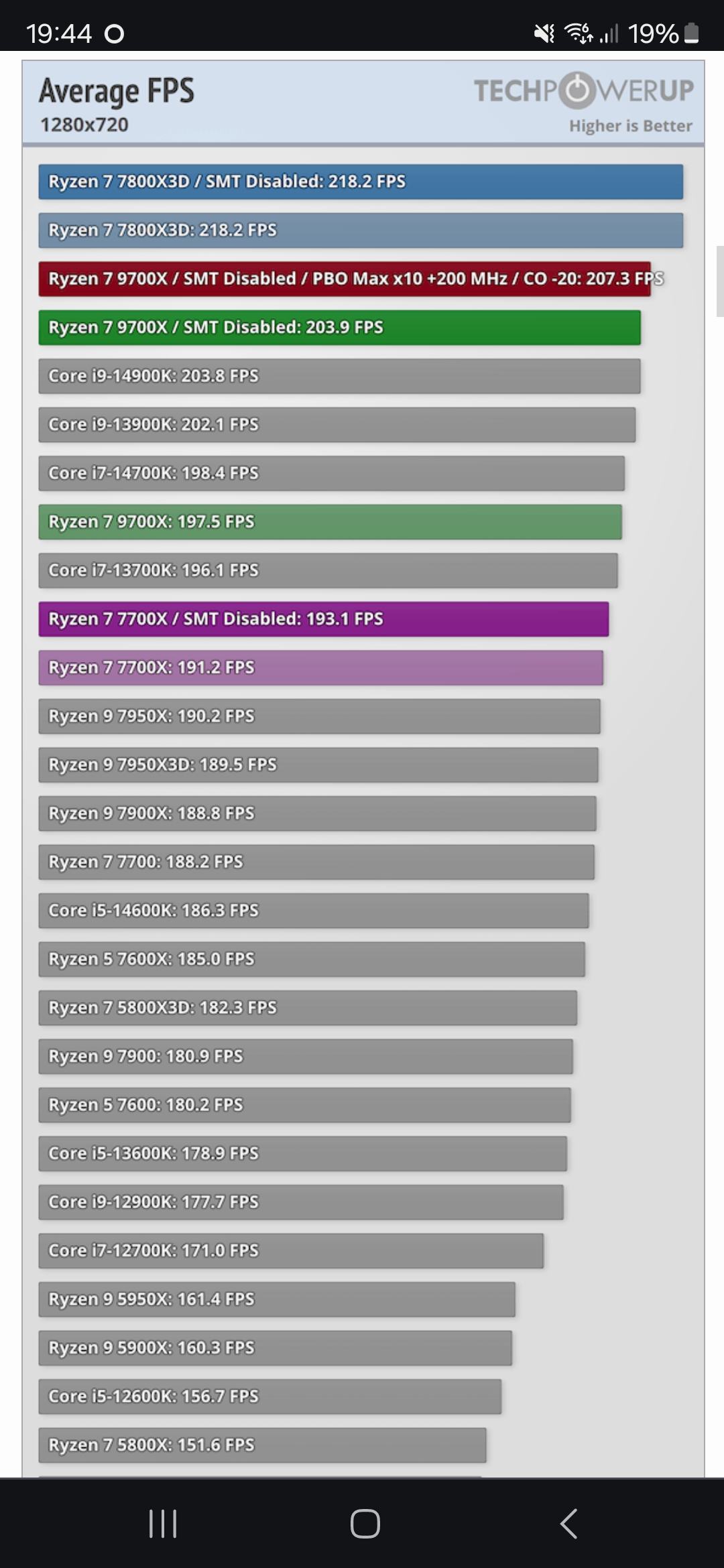This screenshot has width=724, height=1568.
Task: Tap the Core i5-13600K 178.9 FPS bar
Action: point(302,1153)
